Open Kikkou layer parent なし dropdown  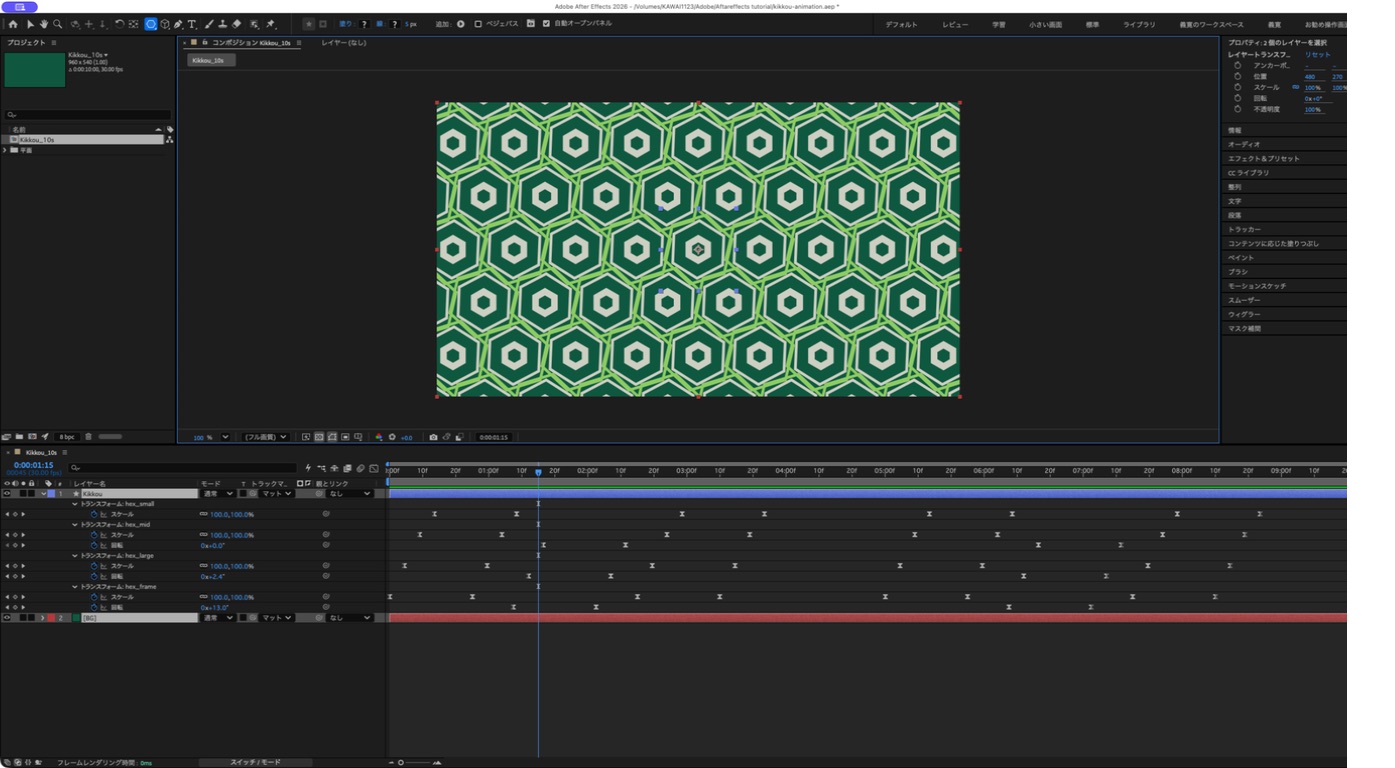(x=350, y=494)
